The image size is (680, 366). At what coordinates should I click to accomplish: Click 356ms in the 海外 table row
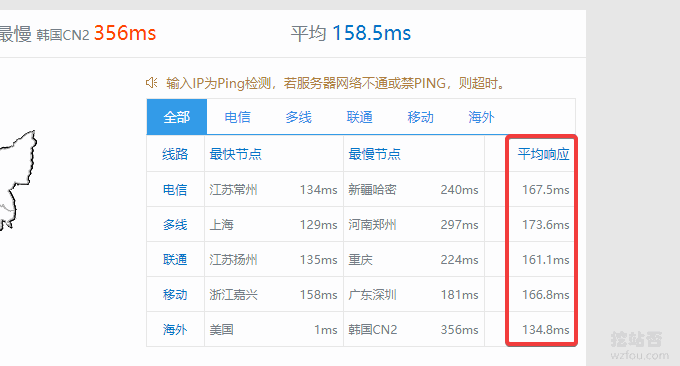click(x=459, y=330)
